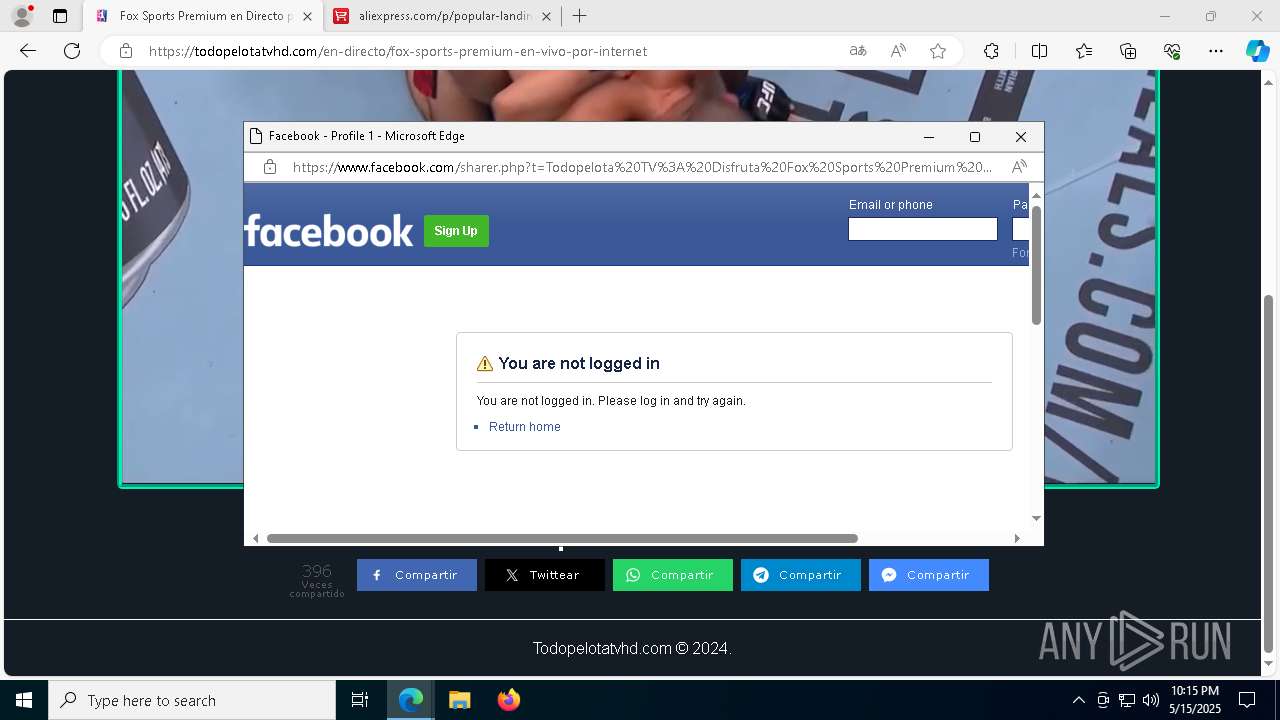
Task: Open the network tray icon
Action: [x=1127, y=700]
